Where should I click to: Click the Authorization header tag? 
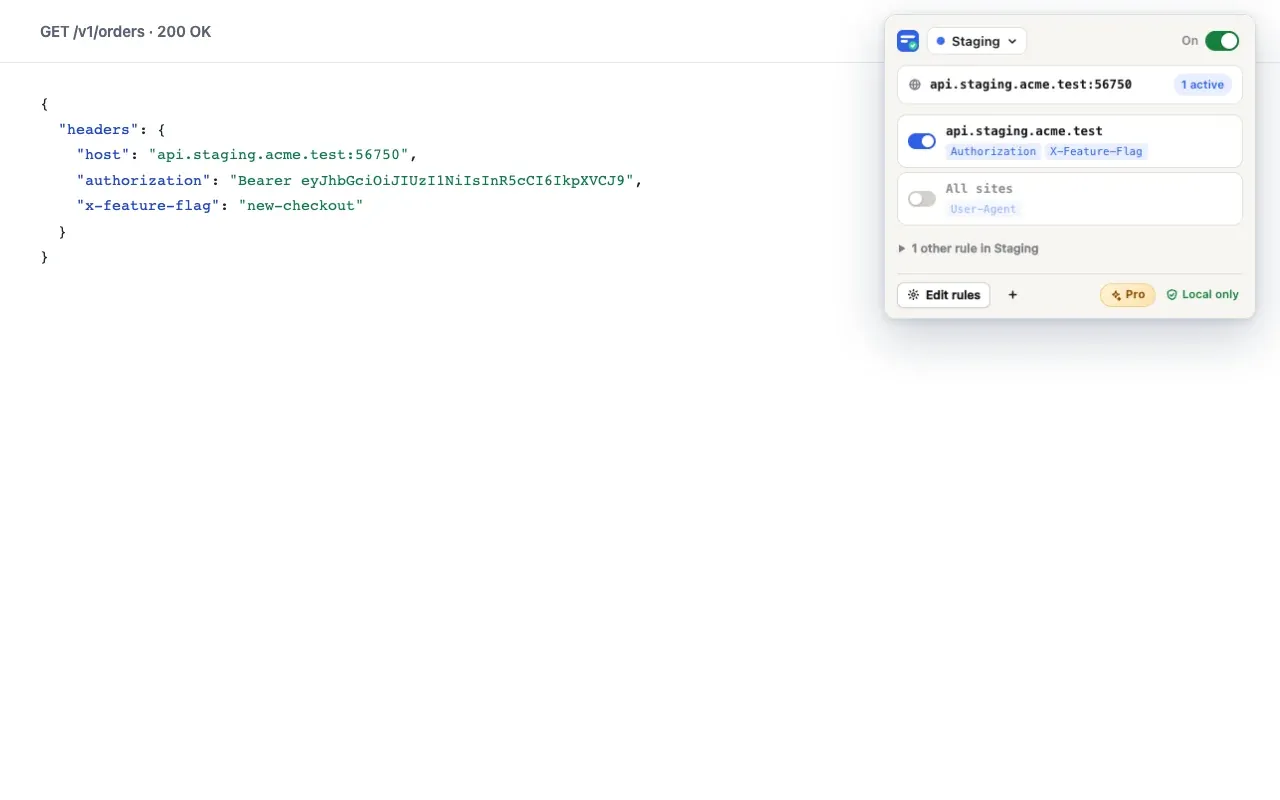point(993,151)
